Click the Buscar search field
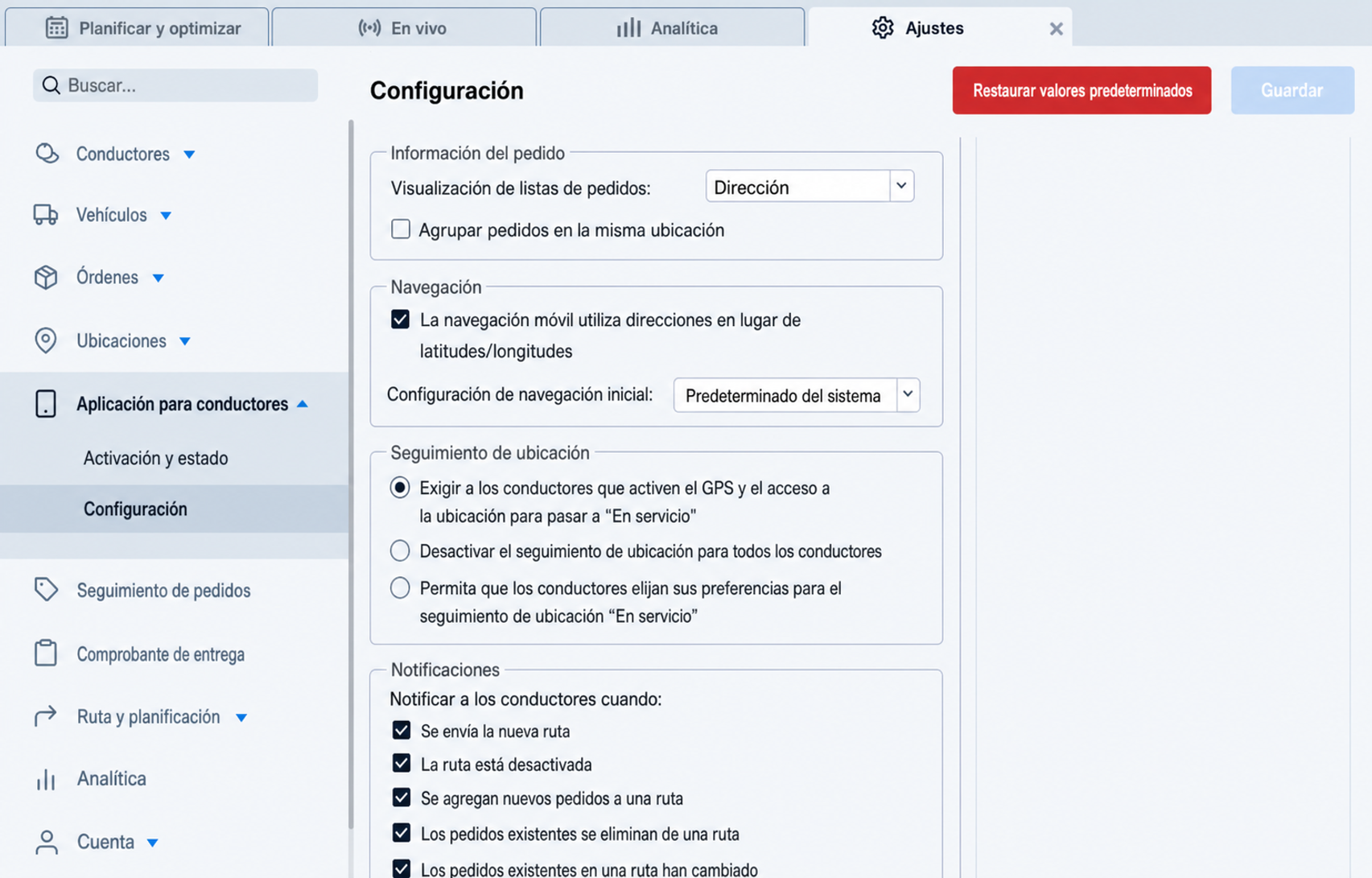Image resolution: width=1372 pixels, height=878 pixels. 175,85
